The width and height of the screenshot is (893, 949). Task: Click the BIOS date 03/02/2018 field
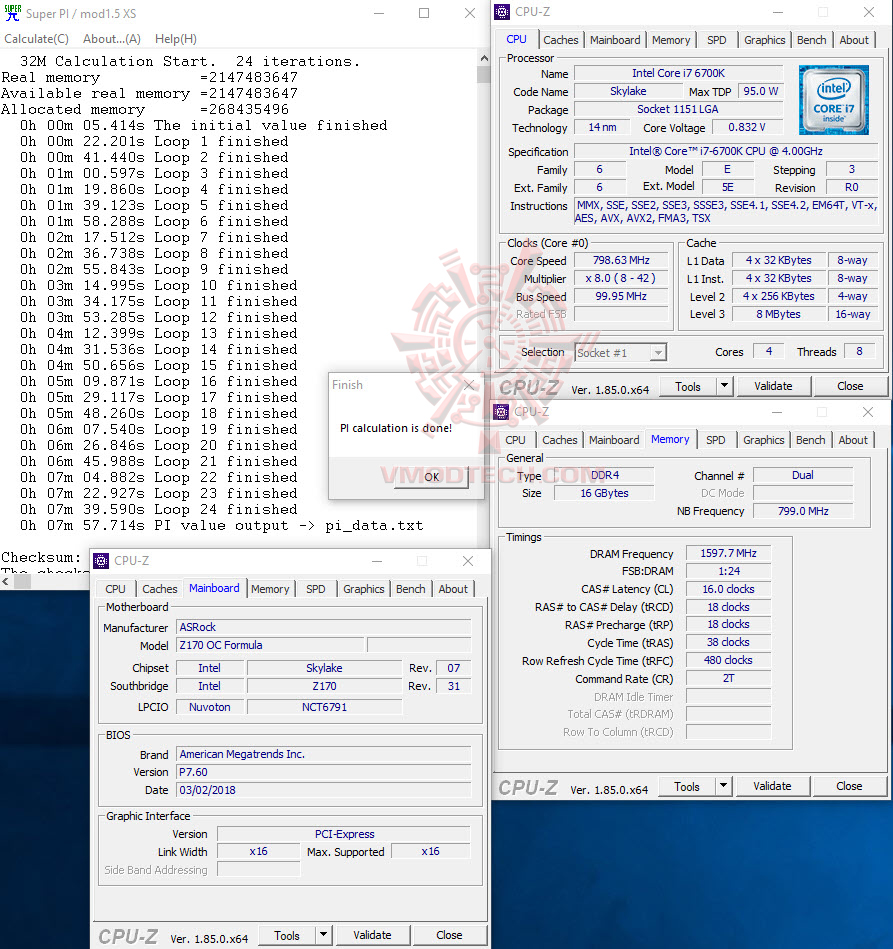click(x=323, y=790)
